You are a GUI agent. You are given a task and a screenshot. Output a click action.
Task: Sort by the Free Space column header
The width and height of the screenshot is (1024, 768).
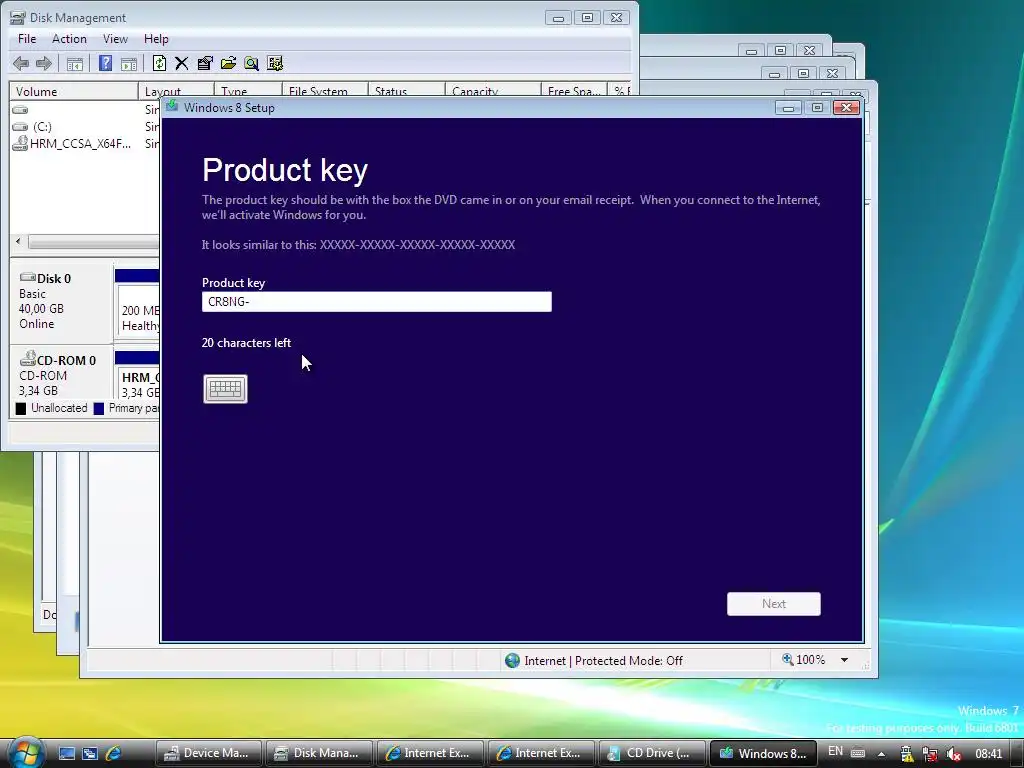574,91
